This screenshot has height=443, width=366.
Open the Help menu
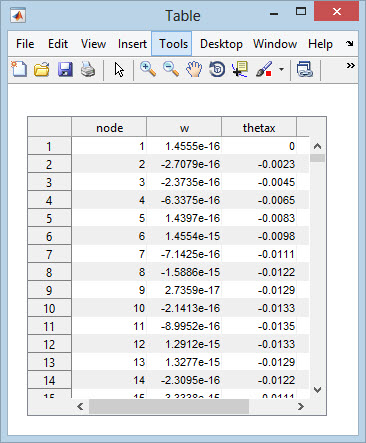(320, 44)
